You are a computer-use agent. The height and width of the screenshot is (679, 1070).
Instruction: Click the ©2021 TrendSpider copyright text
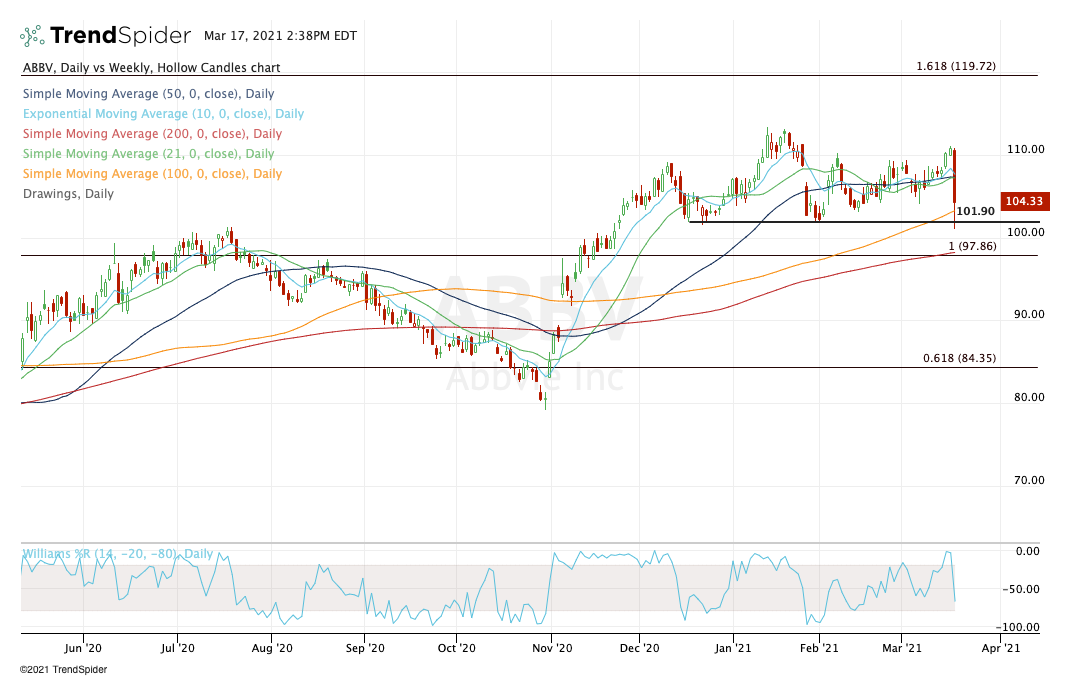63,669
